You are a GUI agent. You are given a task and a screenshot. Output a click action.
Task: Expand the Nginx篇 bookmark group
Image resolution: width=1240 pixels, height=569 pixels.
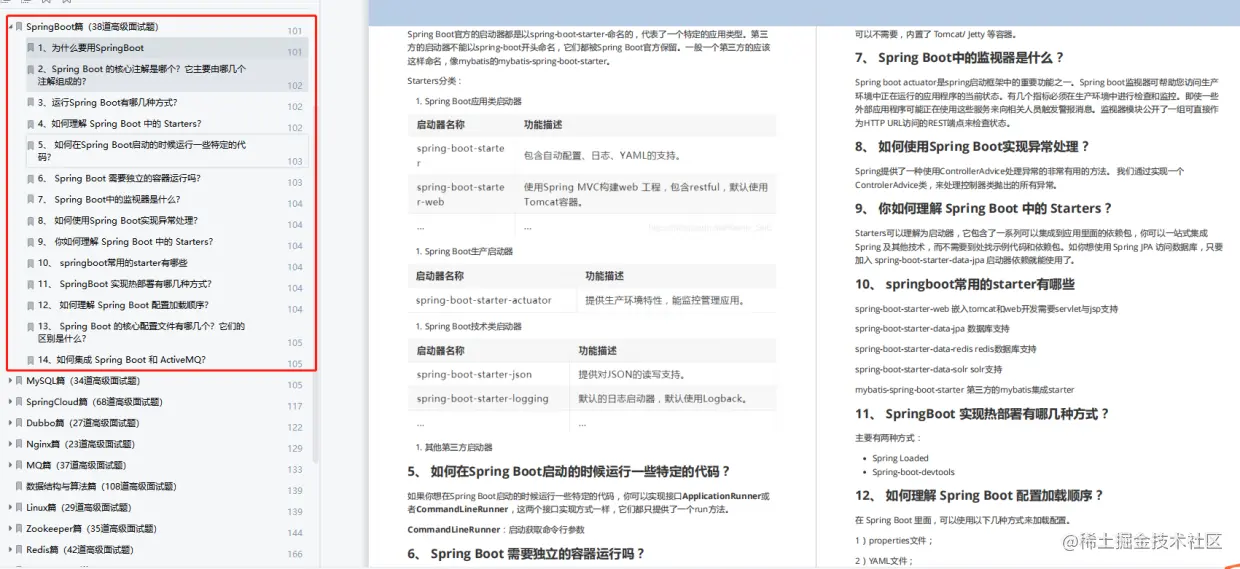tap(10, 444)
